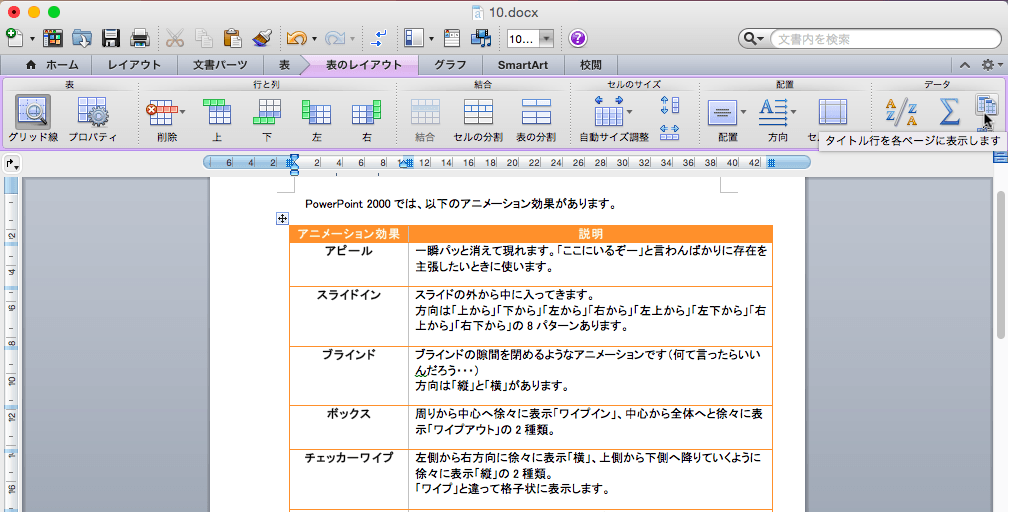
Task: Collapse the ribbon with the chevron arrow
Action: 965,65
